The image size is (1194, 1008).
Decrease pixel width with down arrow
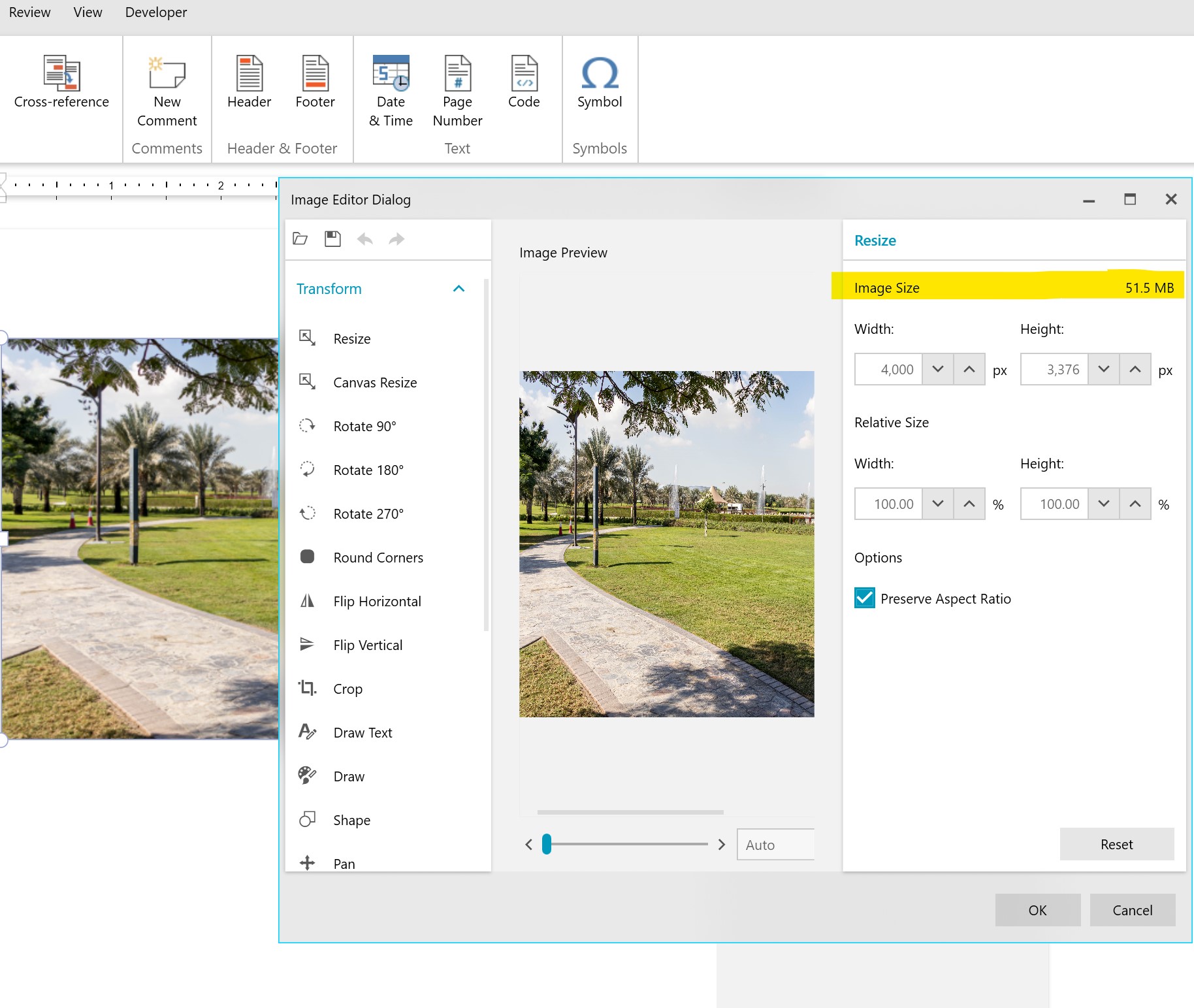(938, 369)
